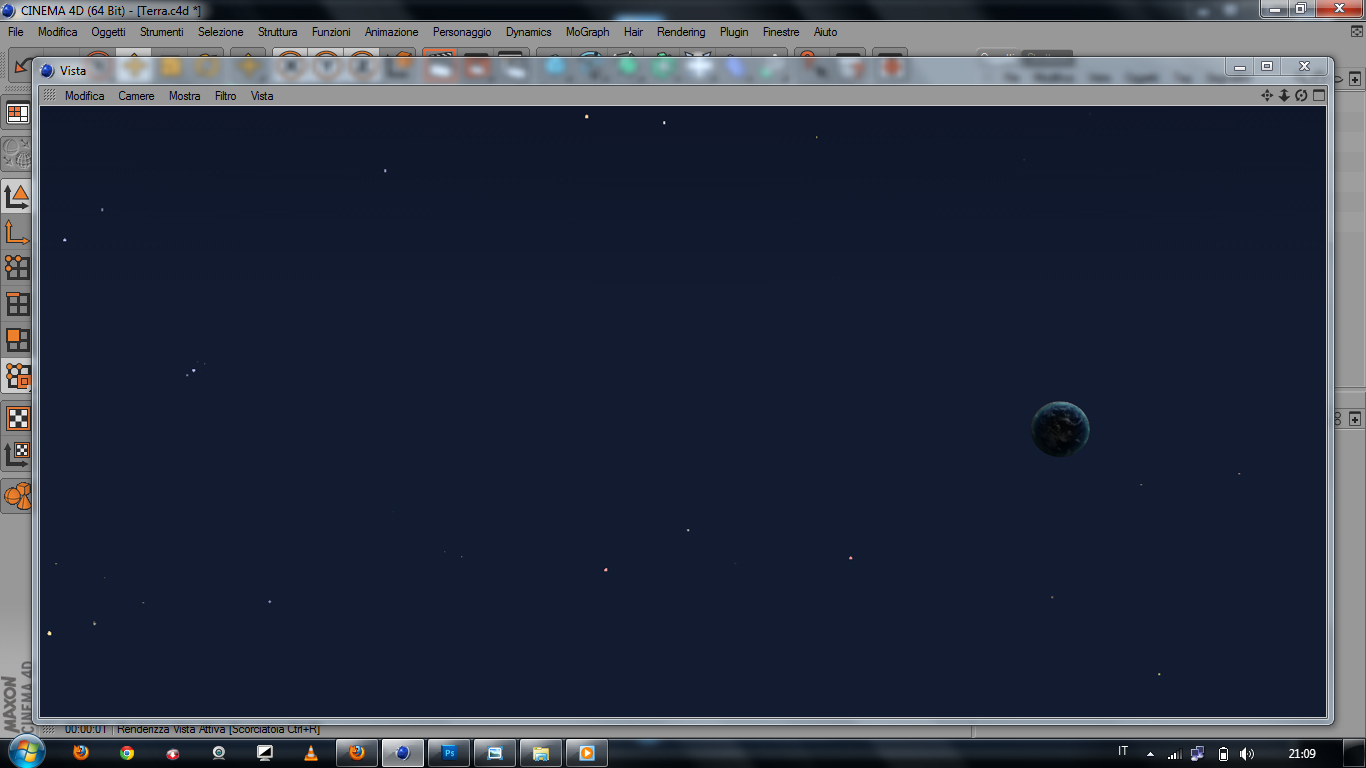1366x768 pixels.
Task: Select the orange spheres tool icon
Action: click(17, 496)
